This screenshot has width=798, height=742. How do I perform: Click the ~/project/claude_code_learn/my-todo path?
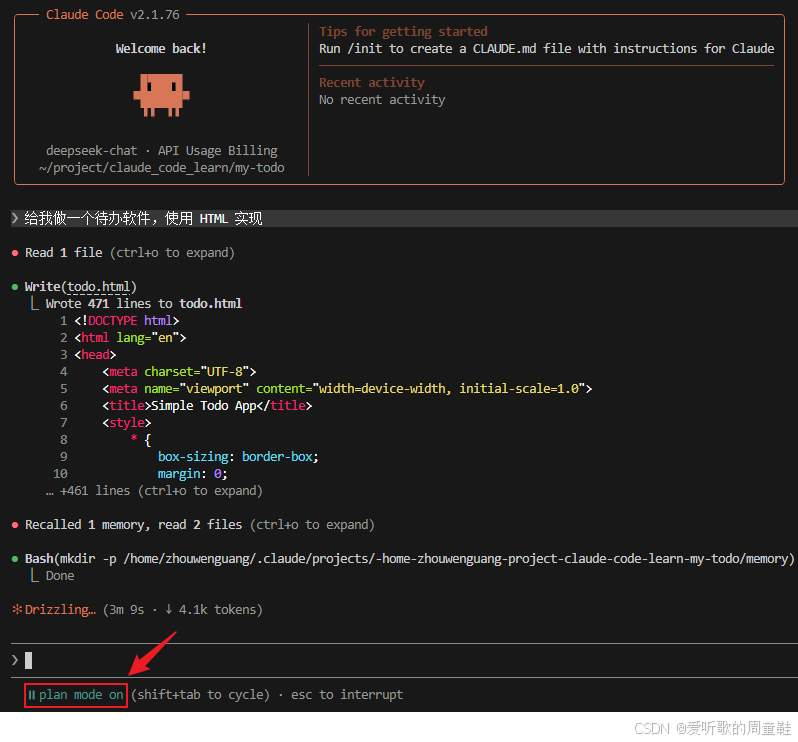coord(161,167)
